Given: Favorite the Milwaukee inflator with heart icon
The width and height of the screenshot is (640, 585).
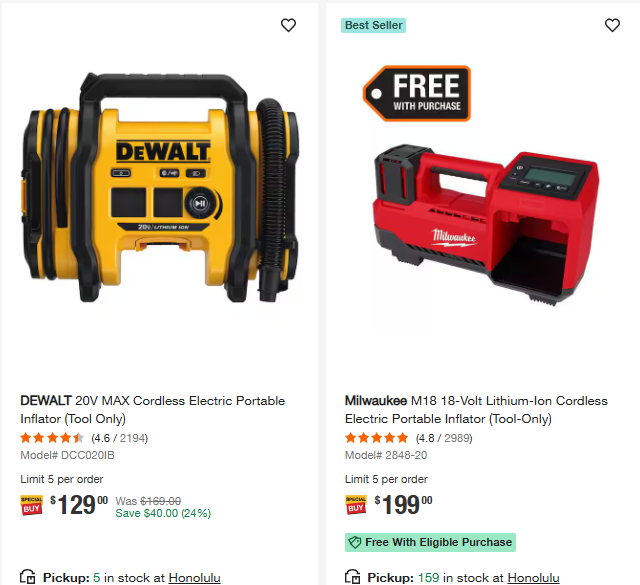Looking at the screenshot, I should click(612, 25).
